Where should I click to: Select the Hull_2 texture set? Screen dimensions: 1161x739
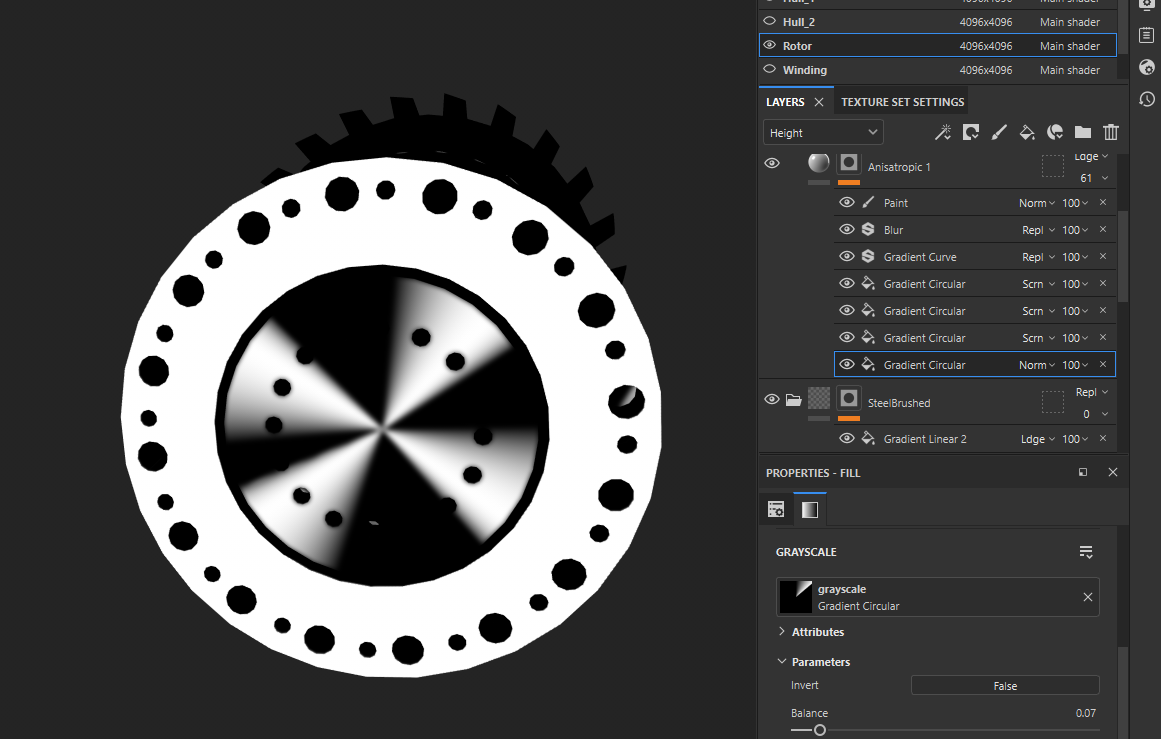click(x=798, y=22)
